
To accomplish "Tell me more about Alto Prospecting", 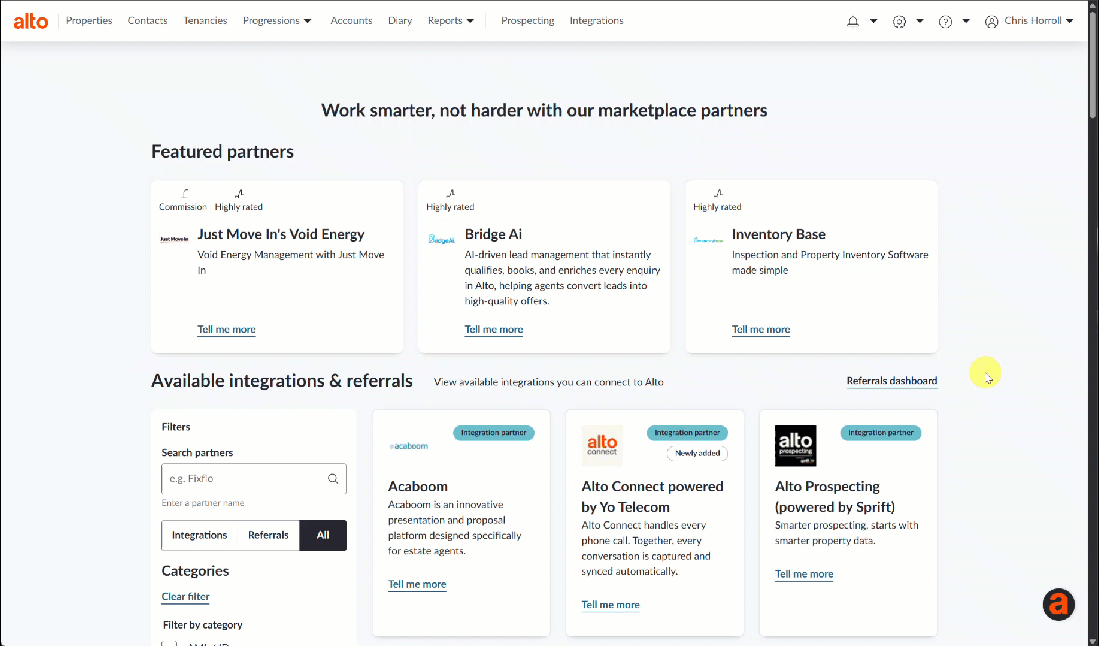I will 804,574.
